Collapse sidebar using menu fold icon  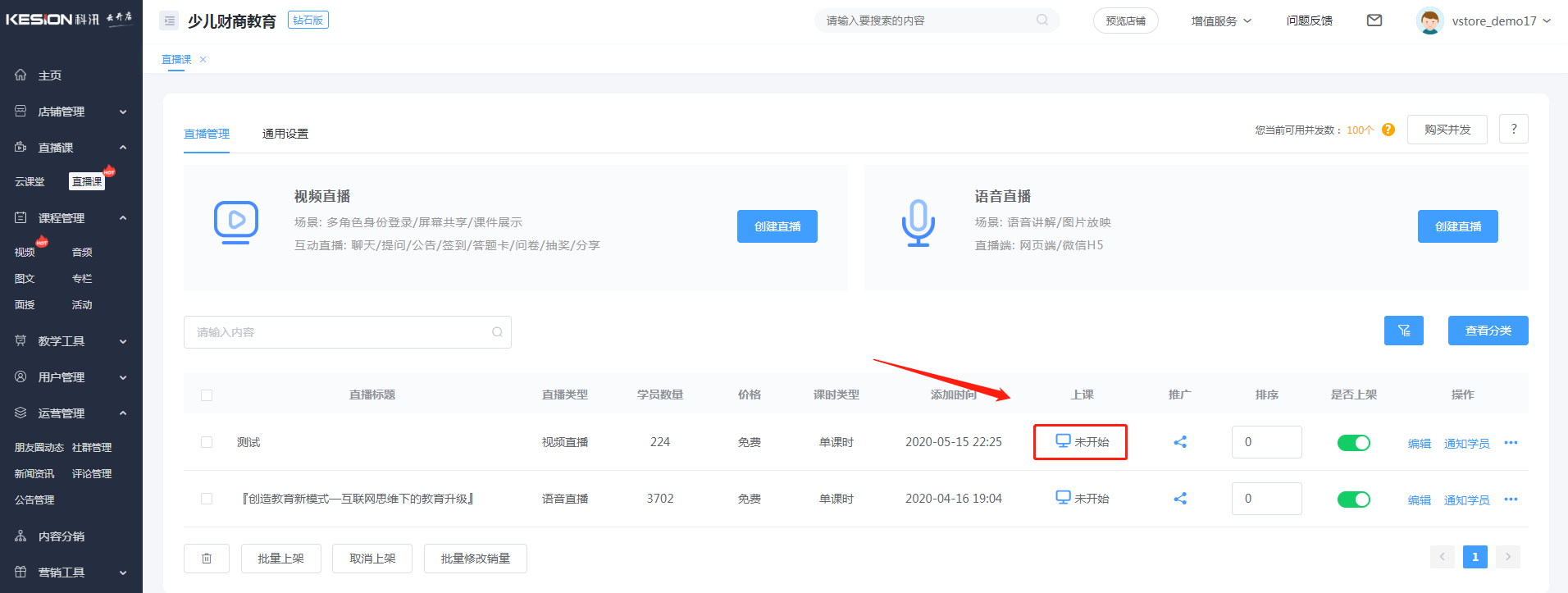[x=169, y=21]
